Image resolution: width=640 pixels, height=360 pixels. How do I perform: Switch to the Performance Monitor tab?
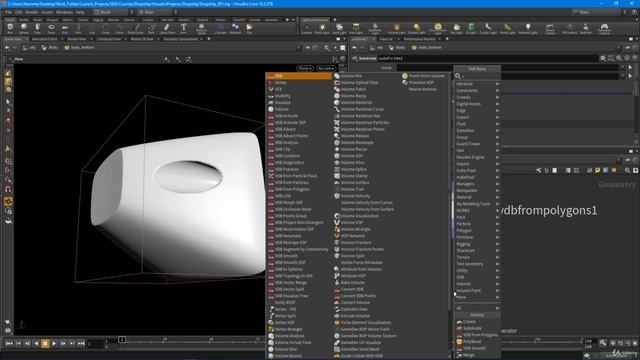[x=419, y=39]
